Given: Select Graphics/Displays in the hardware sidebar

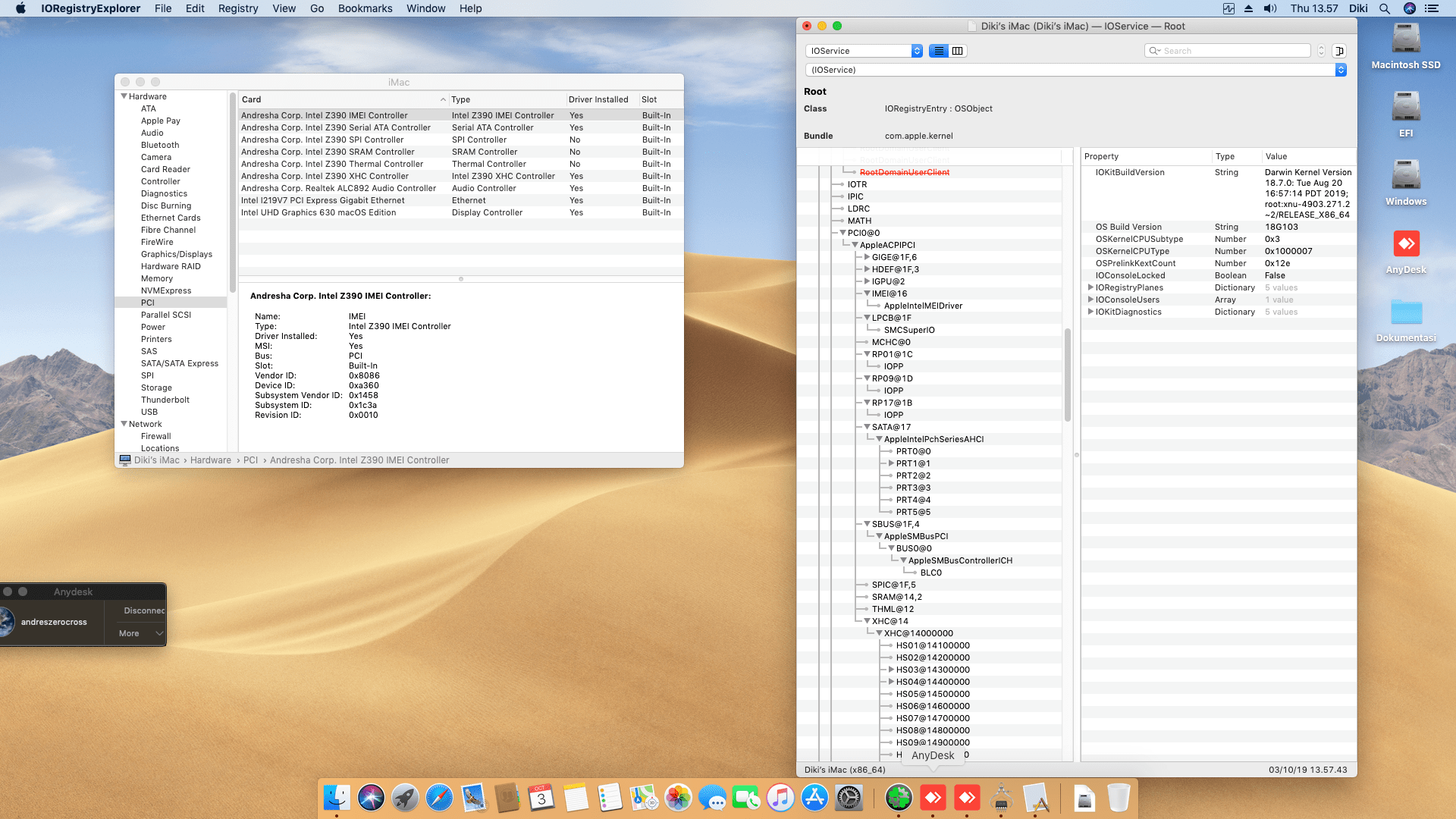Looking at the screenshot, I should tap(176, 254).
